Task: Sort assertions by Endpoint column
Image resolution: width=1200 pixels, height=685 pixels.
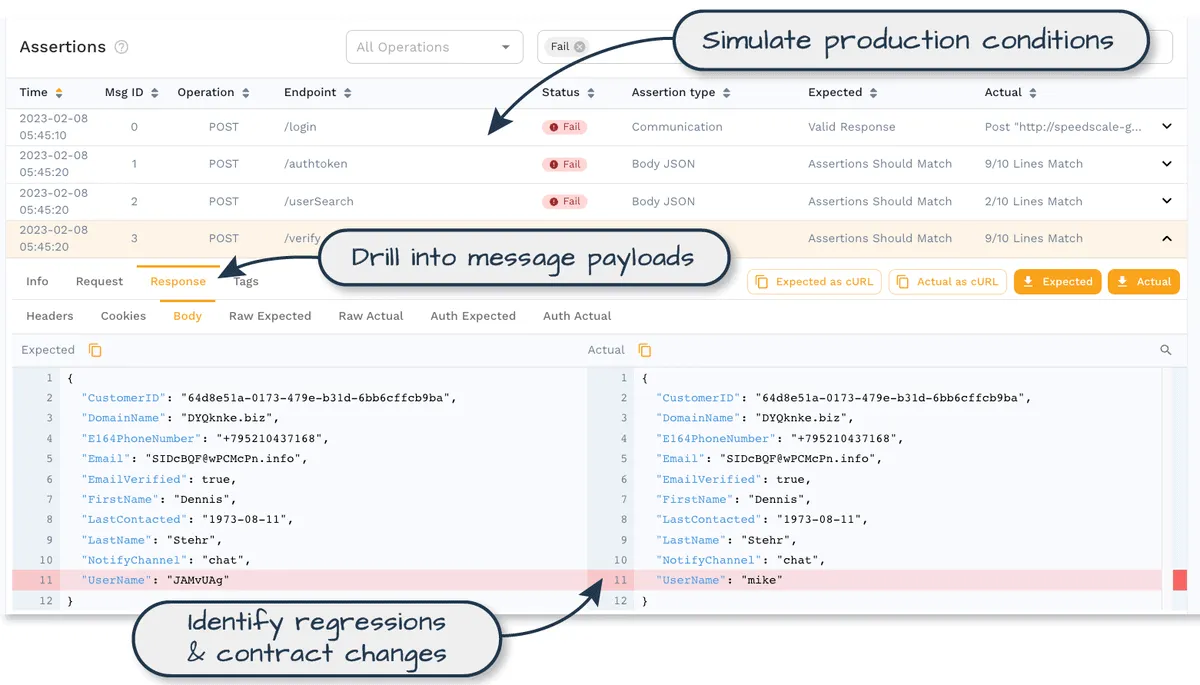Action: [x=347, y=93]
